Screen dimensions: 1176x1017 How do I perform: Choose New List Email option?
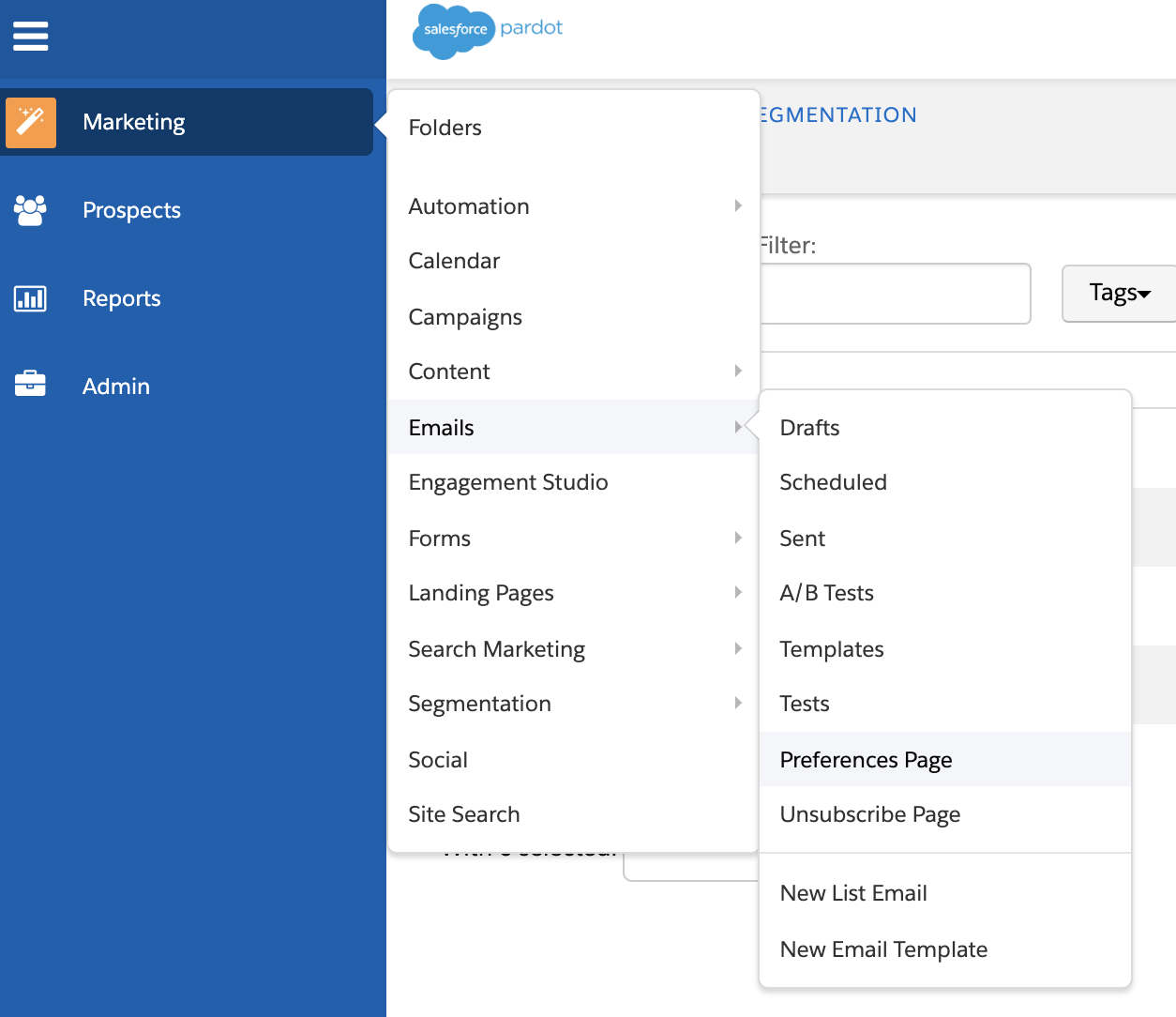[853, 893]
